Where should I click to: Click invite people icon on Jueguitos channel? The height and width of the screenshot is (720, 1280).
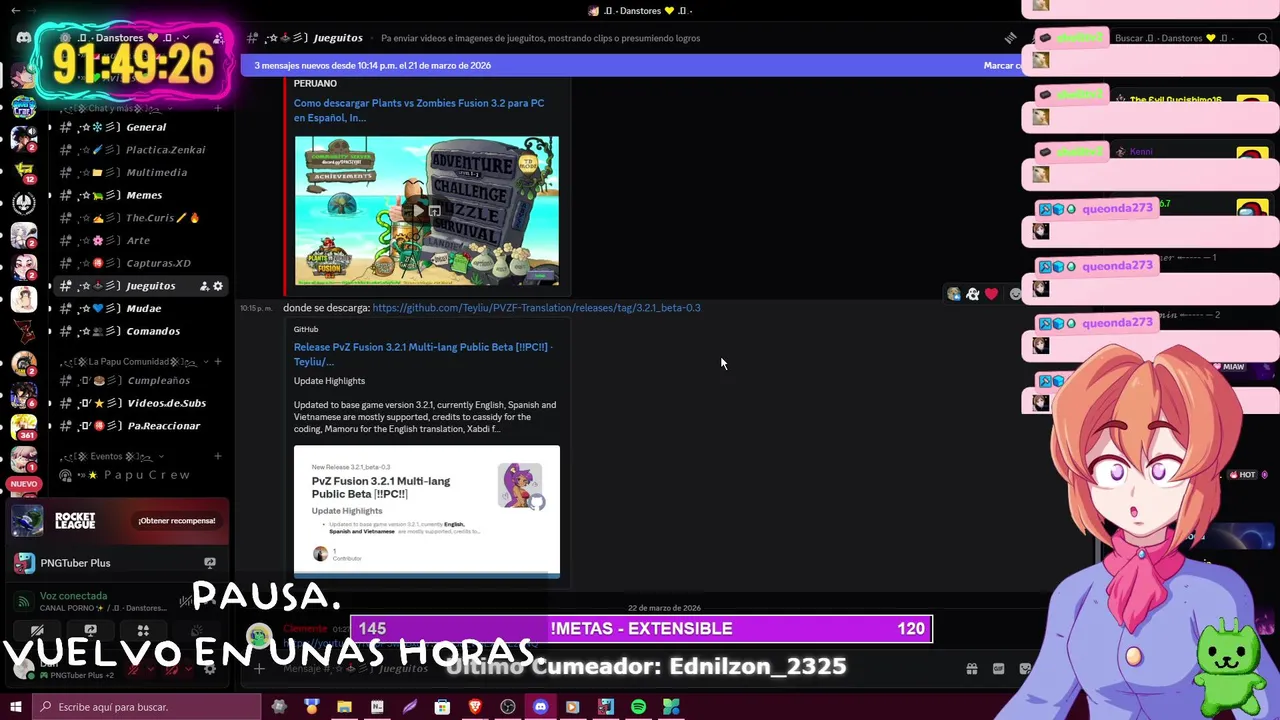pyautogui.click(x=204, y=286)
